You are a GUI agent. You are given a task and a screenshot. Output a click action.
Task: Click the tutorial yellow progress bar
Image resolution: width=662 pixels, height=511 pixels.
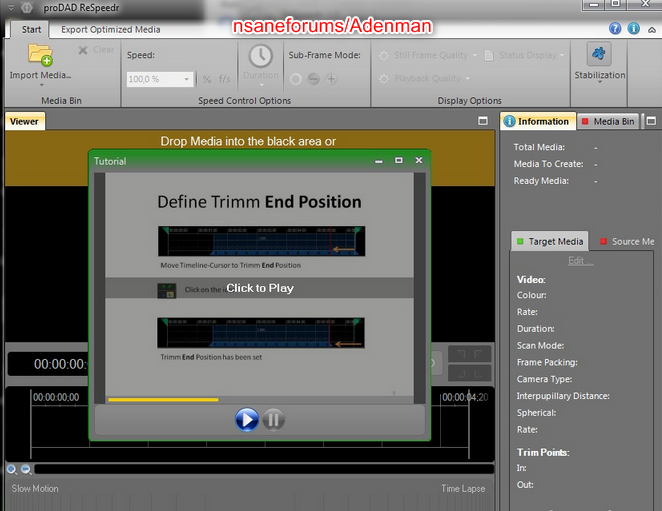click(x=163, y=400)
